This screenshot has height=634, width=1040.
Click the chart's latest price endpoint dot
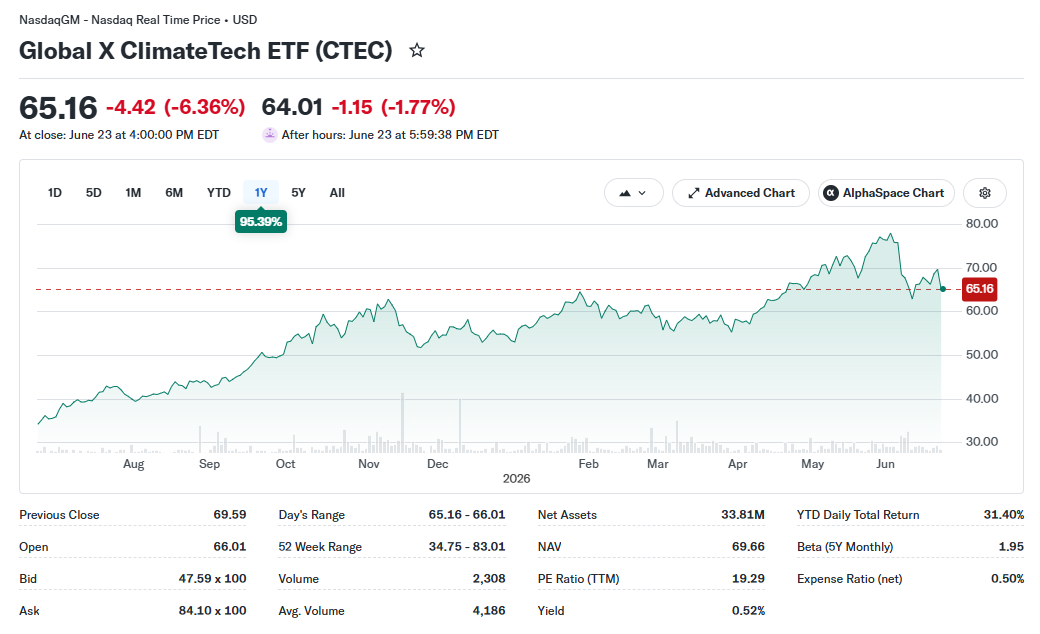coord(943,289)
